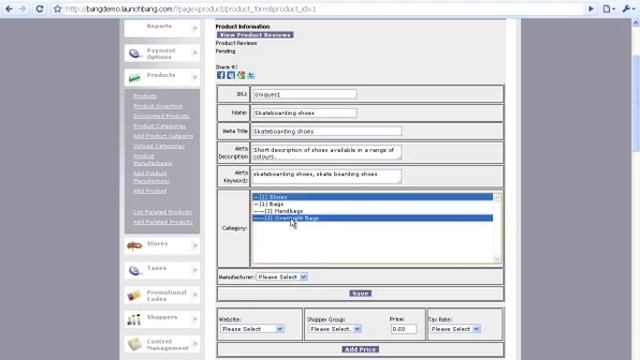Click the browser forward arrow
The height and width of the screenshot is (360, 640).
point(22,9)
